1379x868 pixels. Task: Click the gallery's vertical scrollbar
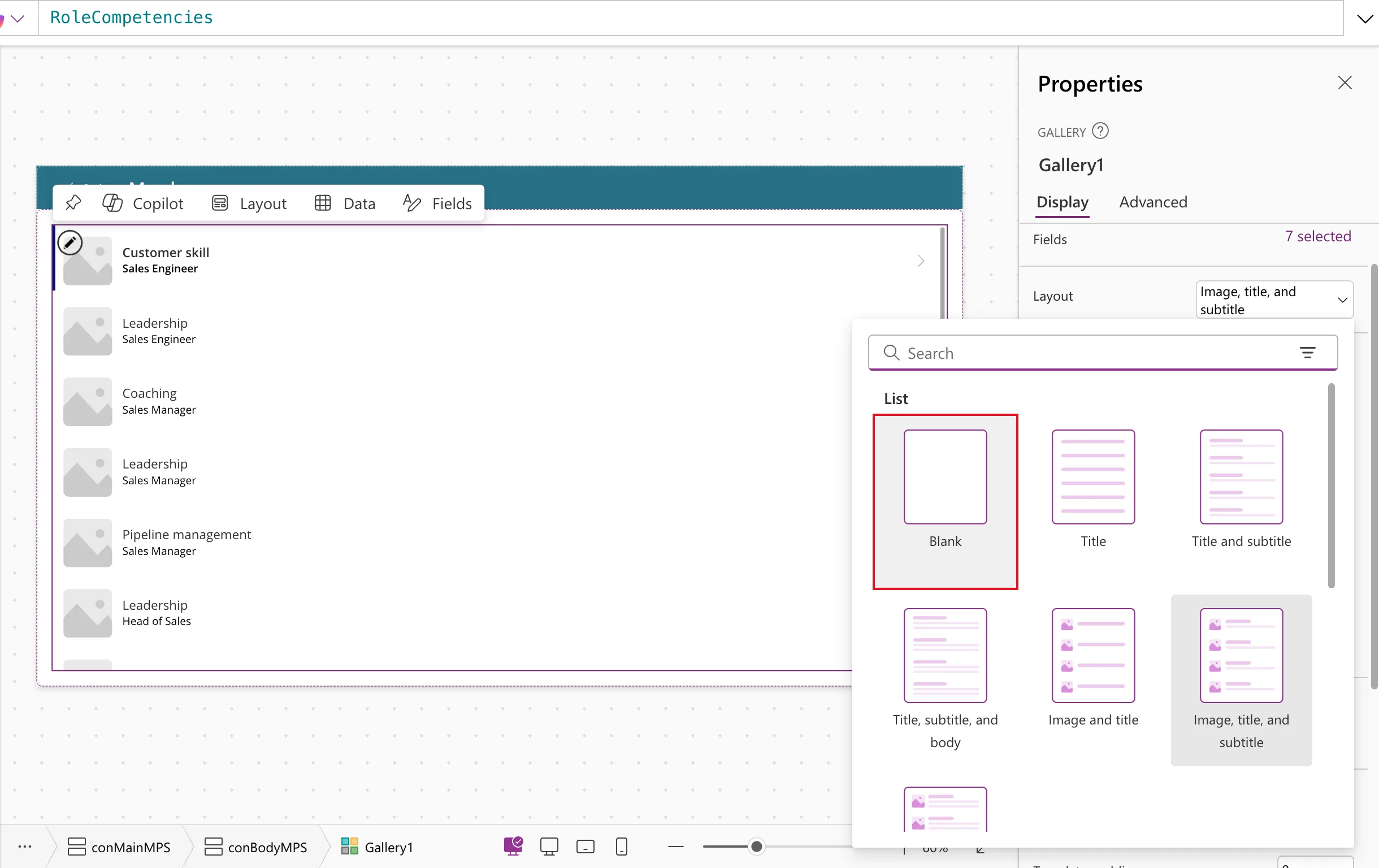tap(942, 272)
